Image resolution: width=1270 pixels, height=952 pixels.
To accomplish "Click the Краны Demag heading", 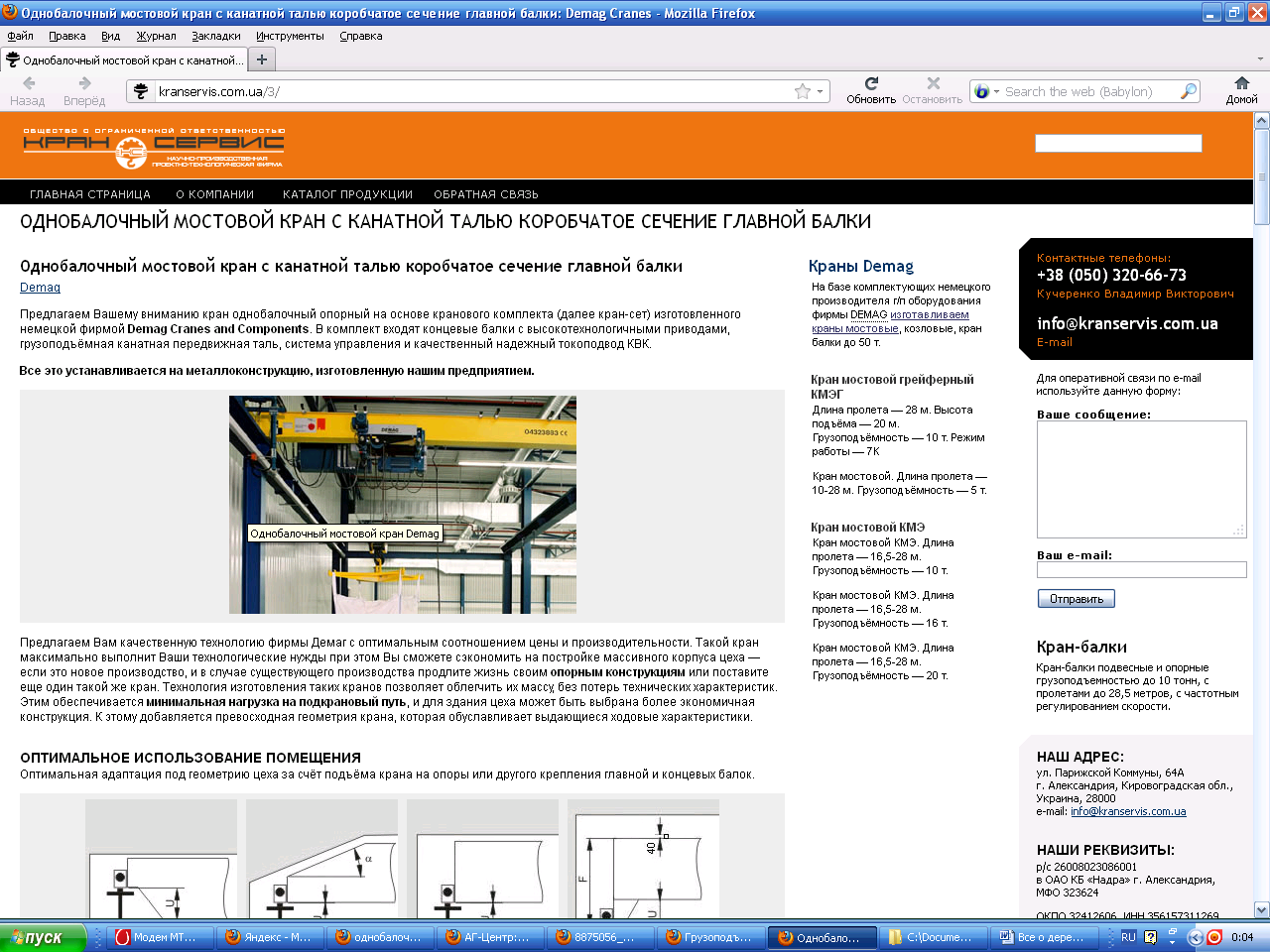I will [x=861, y=266].
